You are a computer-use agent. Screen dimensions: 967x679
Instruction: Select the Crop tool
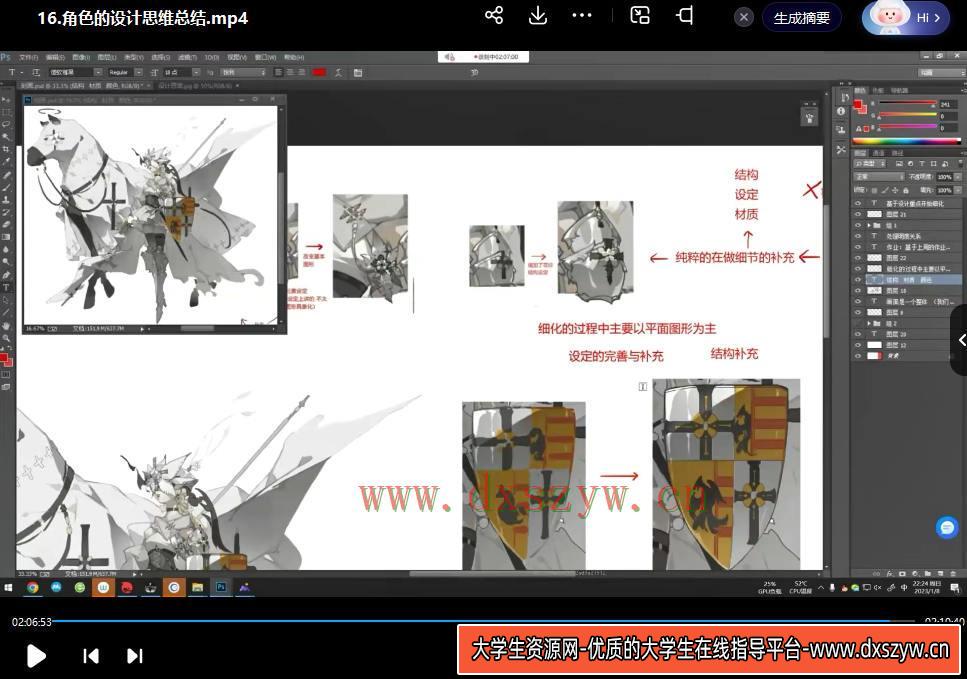click(6, 149)
